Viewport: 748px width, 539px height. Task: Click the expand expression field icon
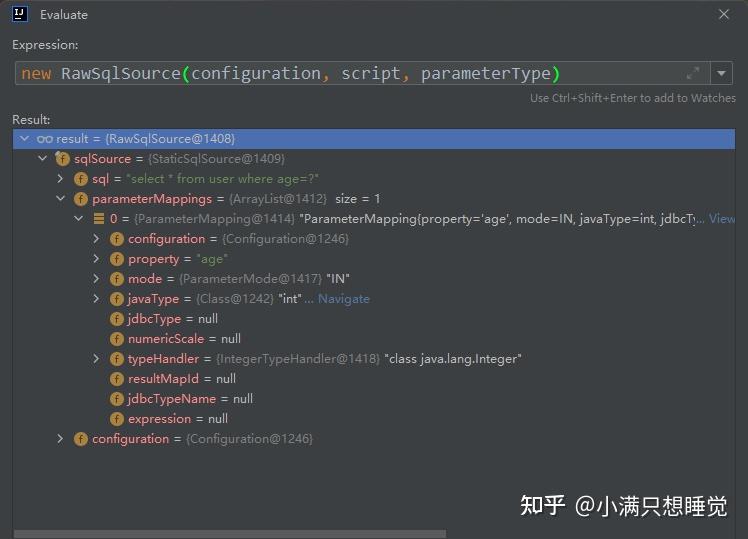[693, 73]
